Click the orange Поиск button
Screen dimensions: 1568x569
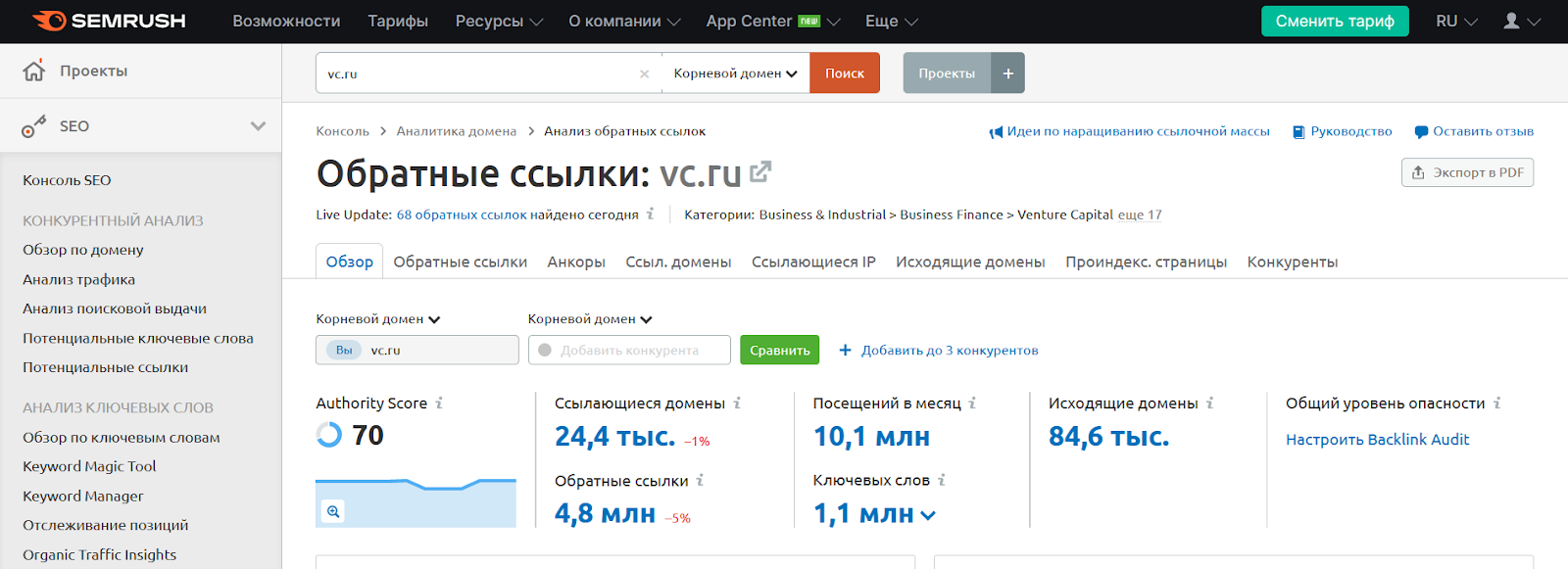tap(845, 73)
